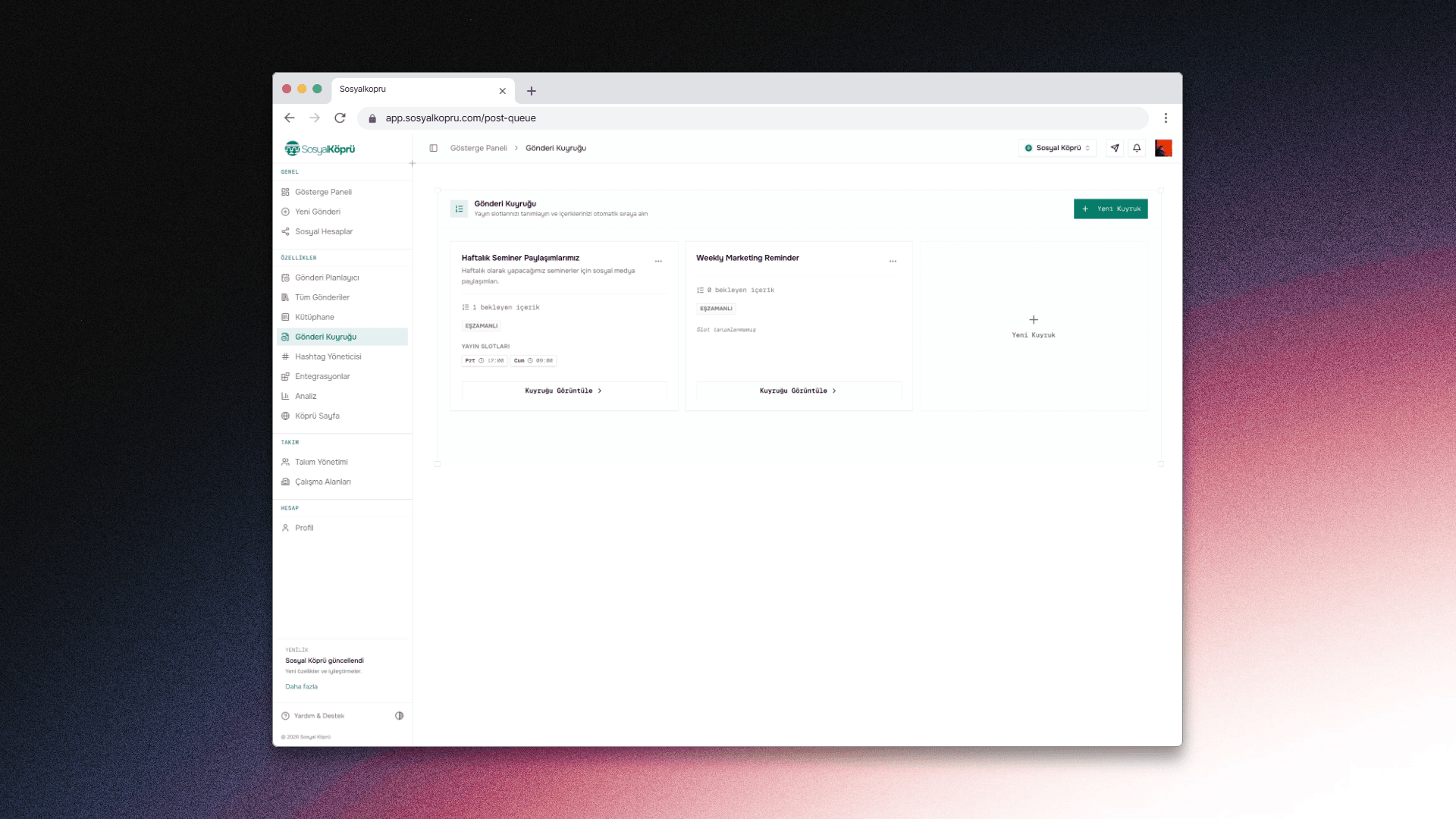Click the queue list icon beside page title
1456x819 pixels.
(459, 209)
